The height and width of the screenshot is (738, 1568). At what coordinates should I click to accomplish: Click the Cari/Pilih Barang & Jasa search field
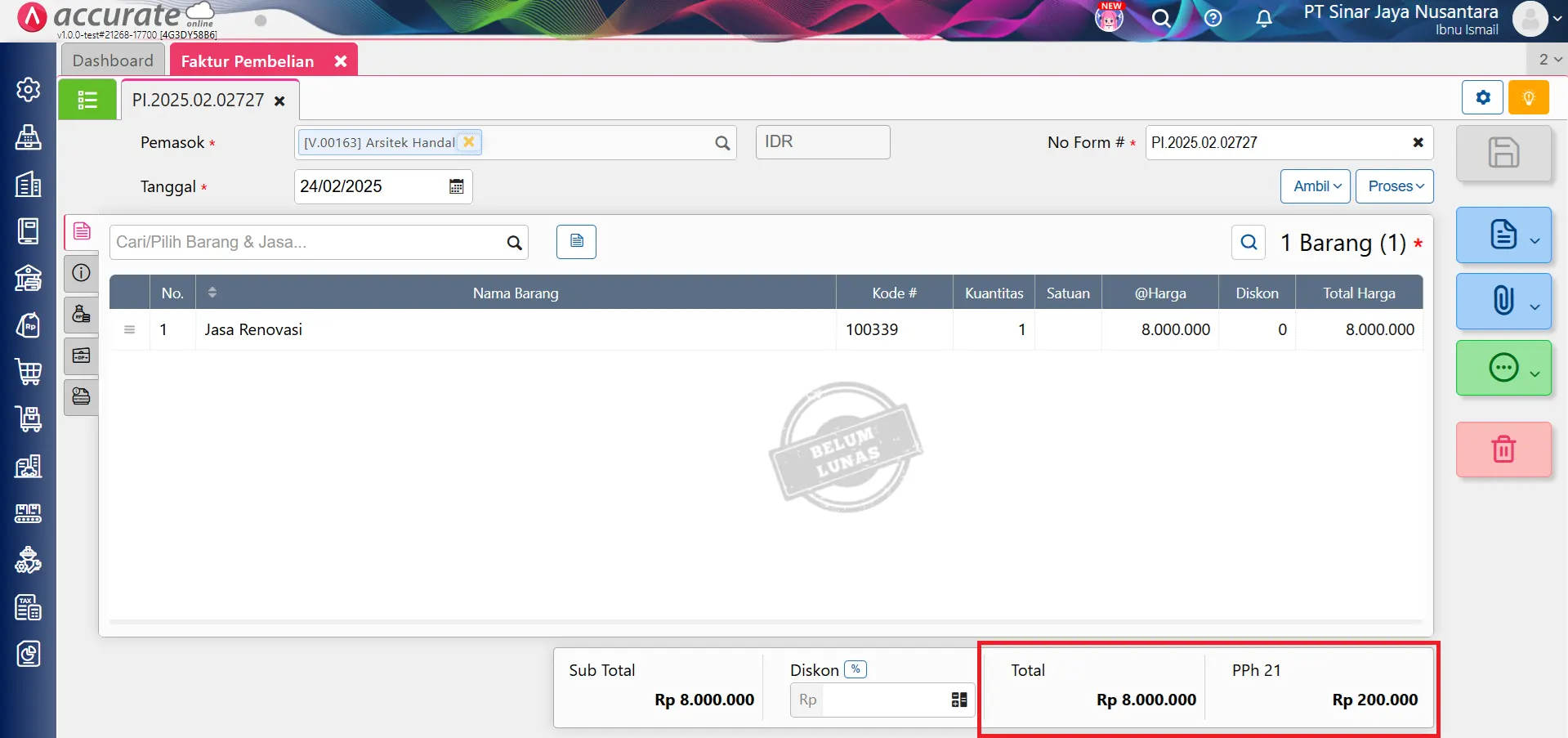coord(309,242)
